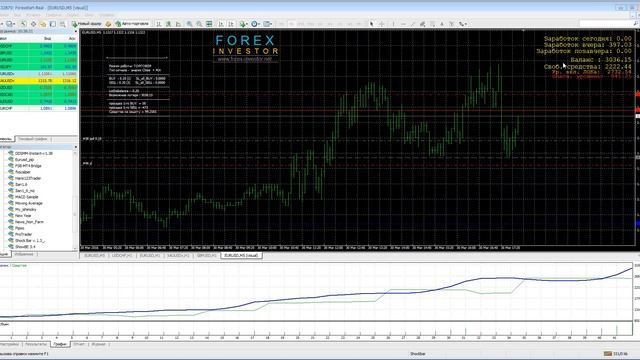Select the yellow XAUUSDv row in Market Watch
This screenshot has width=640, height=360.
(39, 81)
